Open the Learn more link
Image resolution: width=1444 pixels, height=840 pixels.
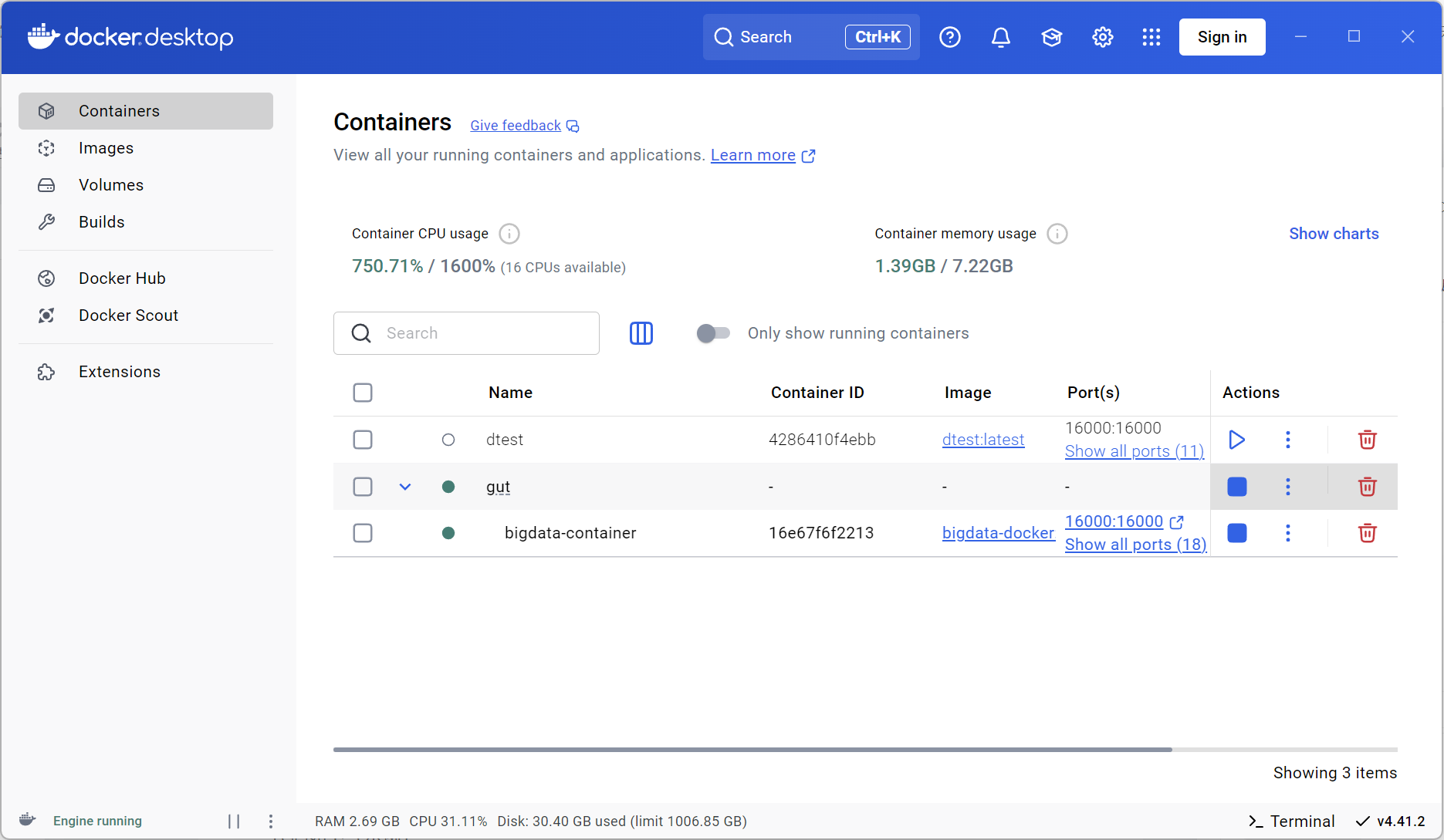click(763, 155)
